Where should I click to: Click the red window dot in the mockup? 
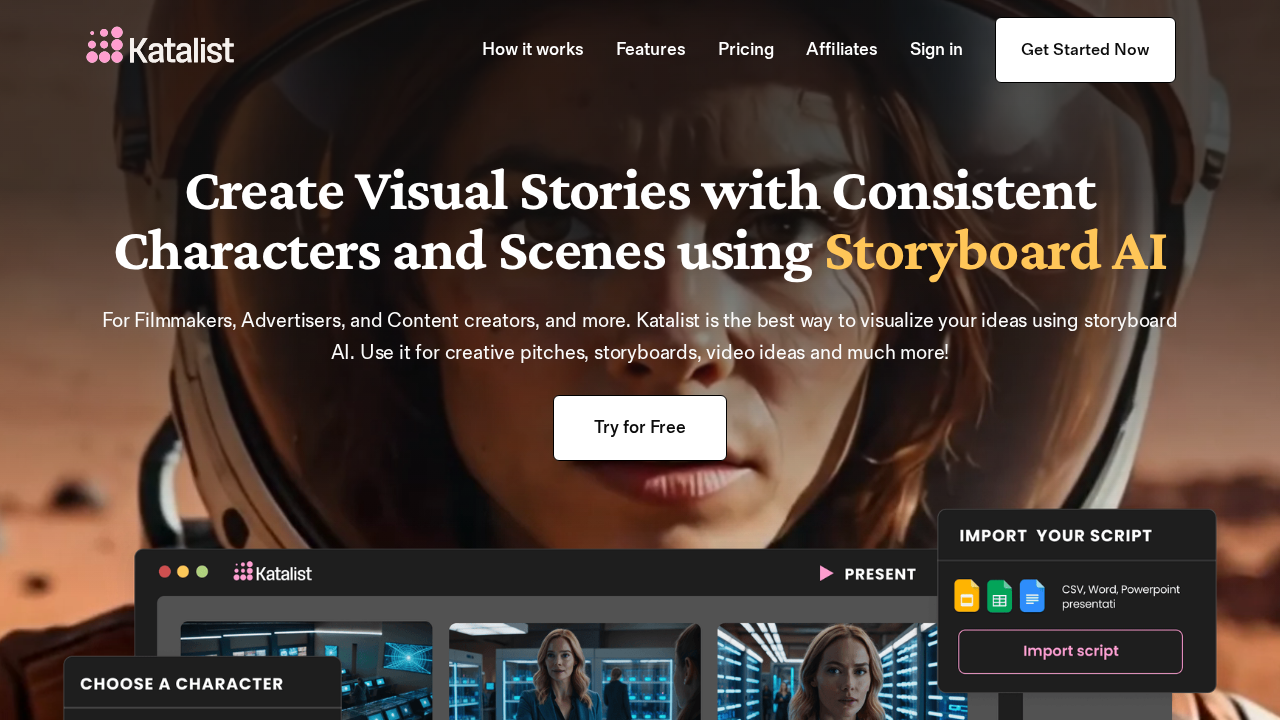pos(162,571)
